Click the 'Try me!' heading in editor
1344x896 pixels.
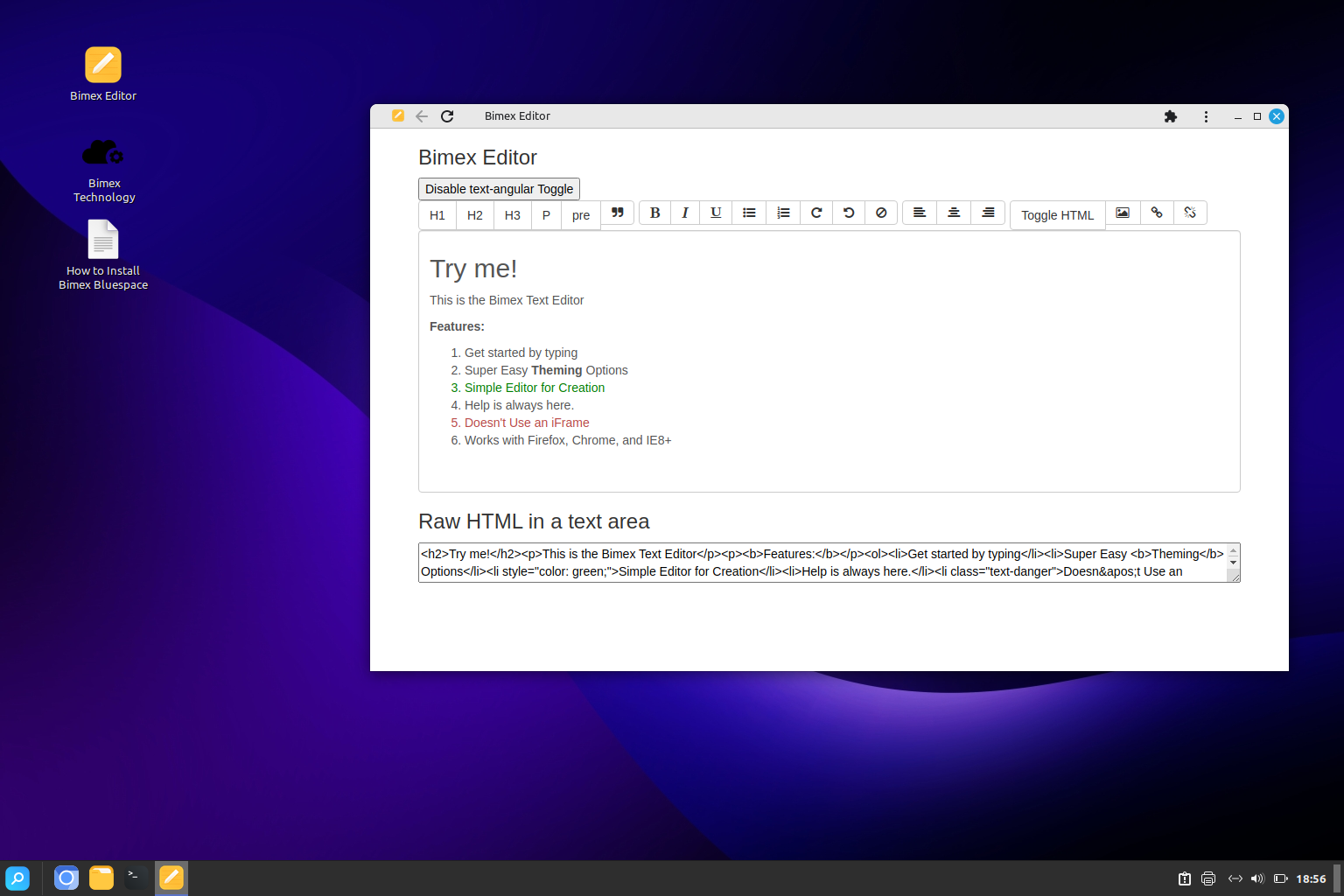tap(473, 269)
